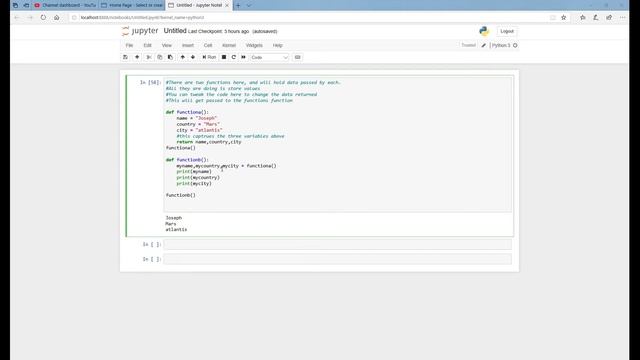Click the Jupyter logo

140,31
